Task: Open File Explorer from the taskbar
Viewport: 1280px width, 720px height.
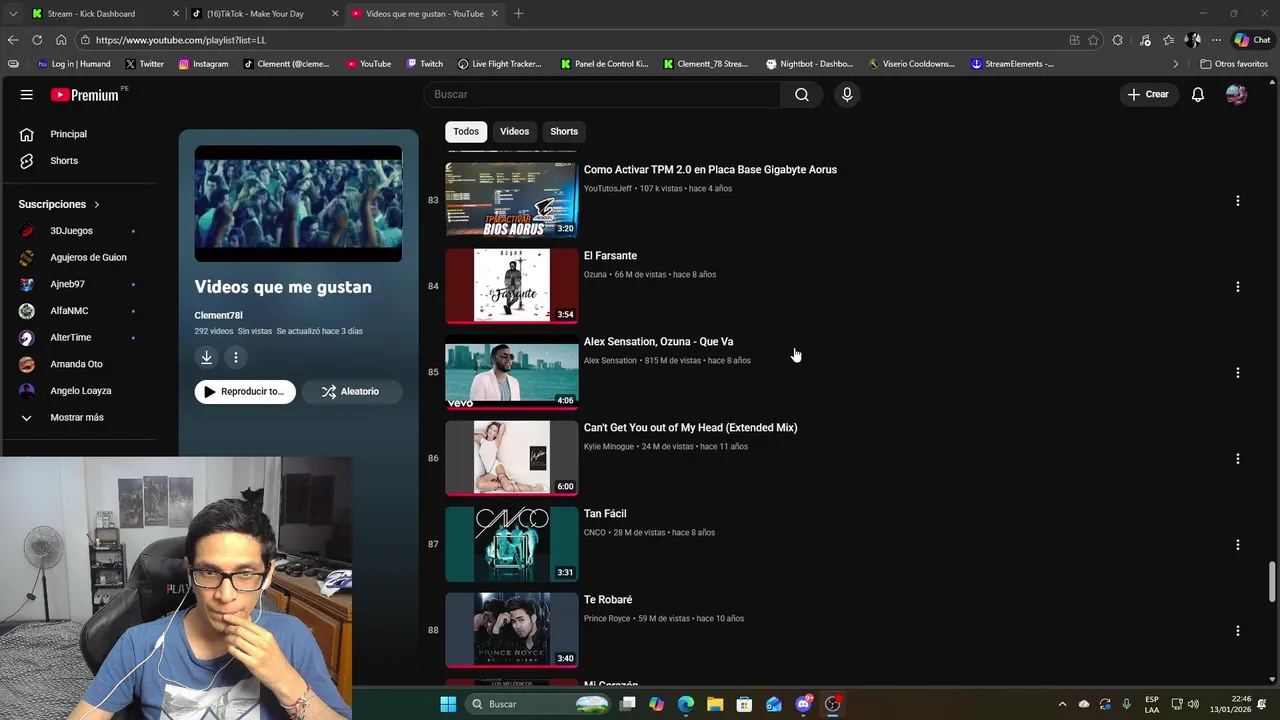Action: click(x=715, y=704)
